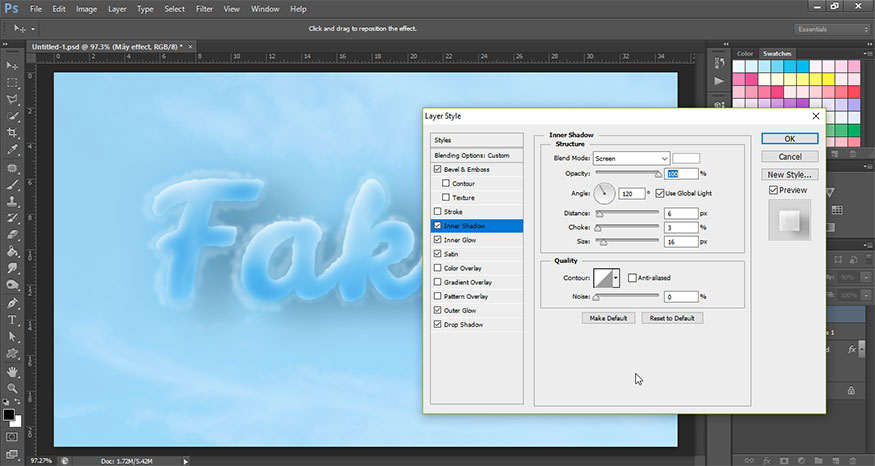The image size is (875, 466).
Task: Toggle the Preview checkbox
Action: click(773, 190)
